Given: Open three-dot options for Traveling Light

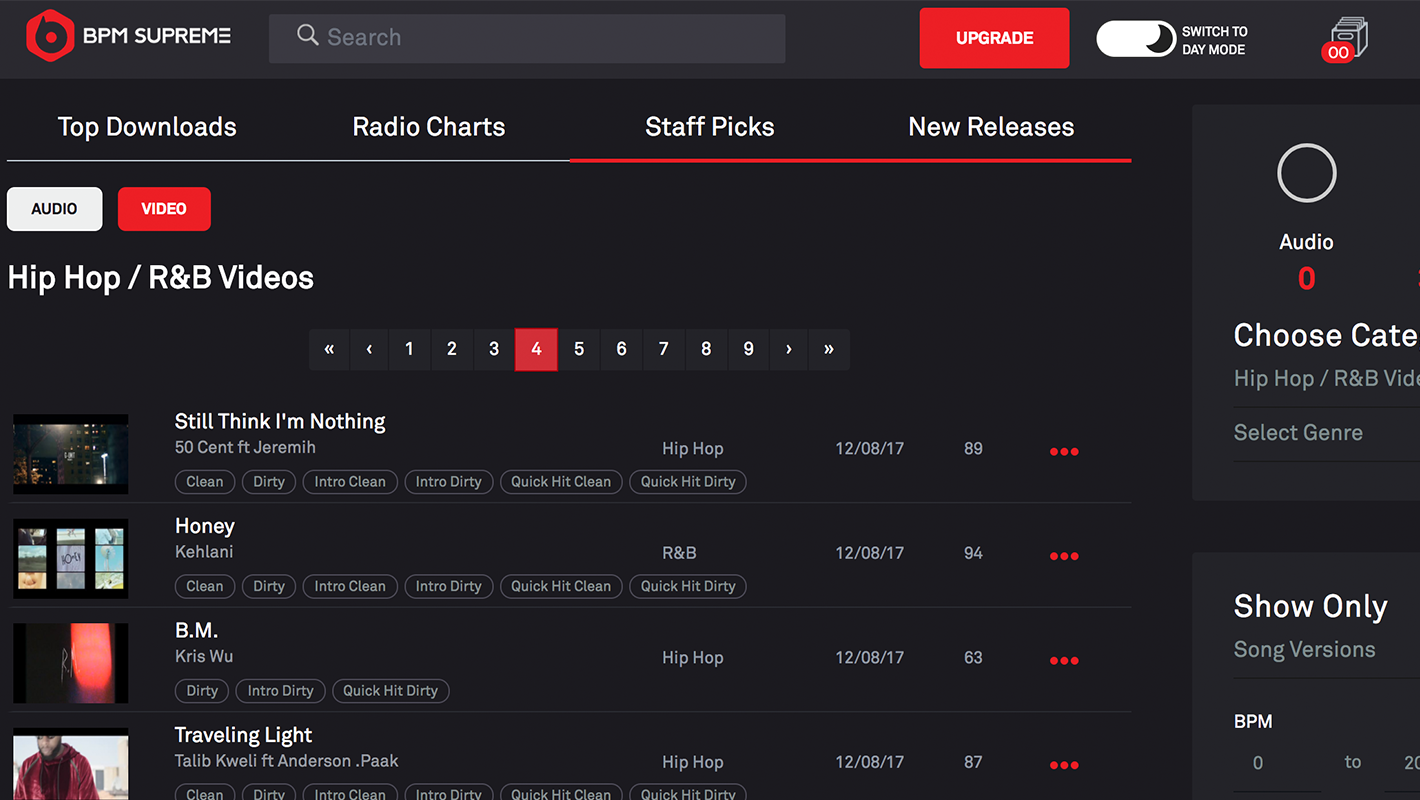Looking at the screenshot, I should point(1064,765).
